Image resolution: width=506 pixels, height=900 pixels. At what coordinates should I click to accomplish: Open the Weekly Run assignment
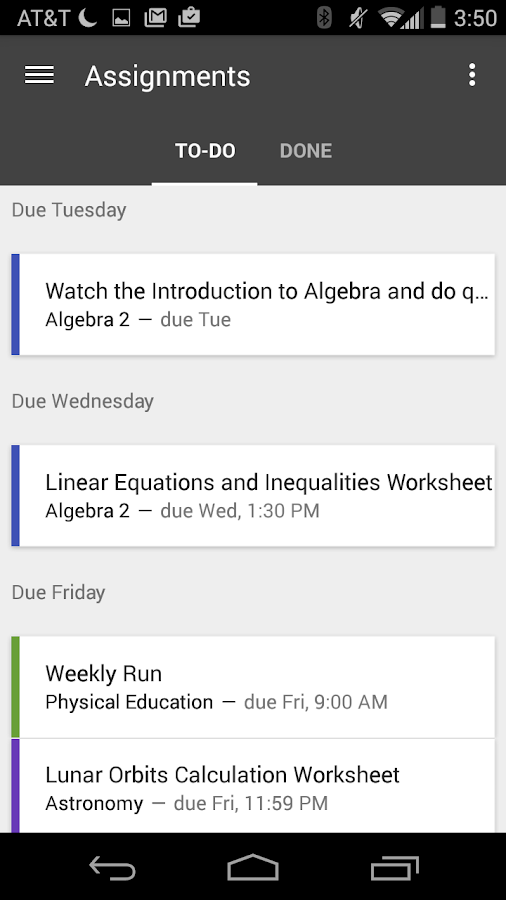[x=253, y=686]
